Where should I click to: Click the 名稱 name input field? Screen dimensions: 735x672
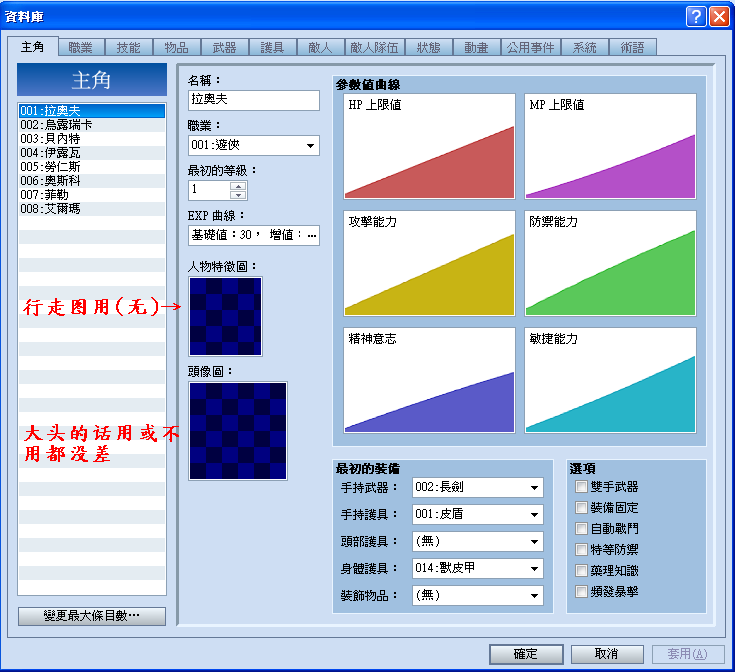pyautogui.click(x=254, y=100)
